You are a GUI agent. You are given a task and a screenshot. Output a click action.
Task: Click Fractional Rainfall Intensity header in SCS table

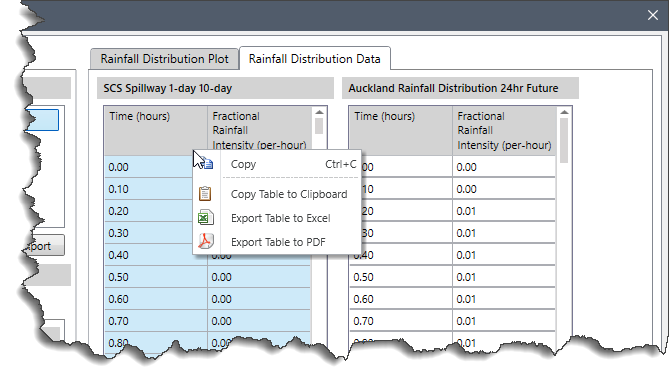(259, 128)
